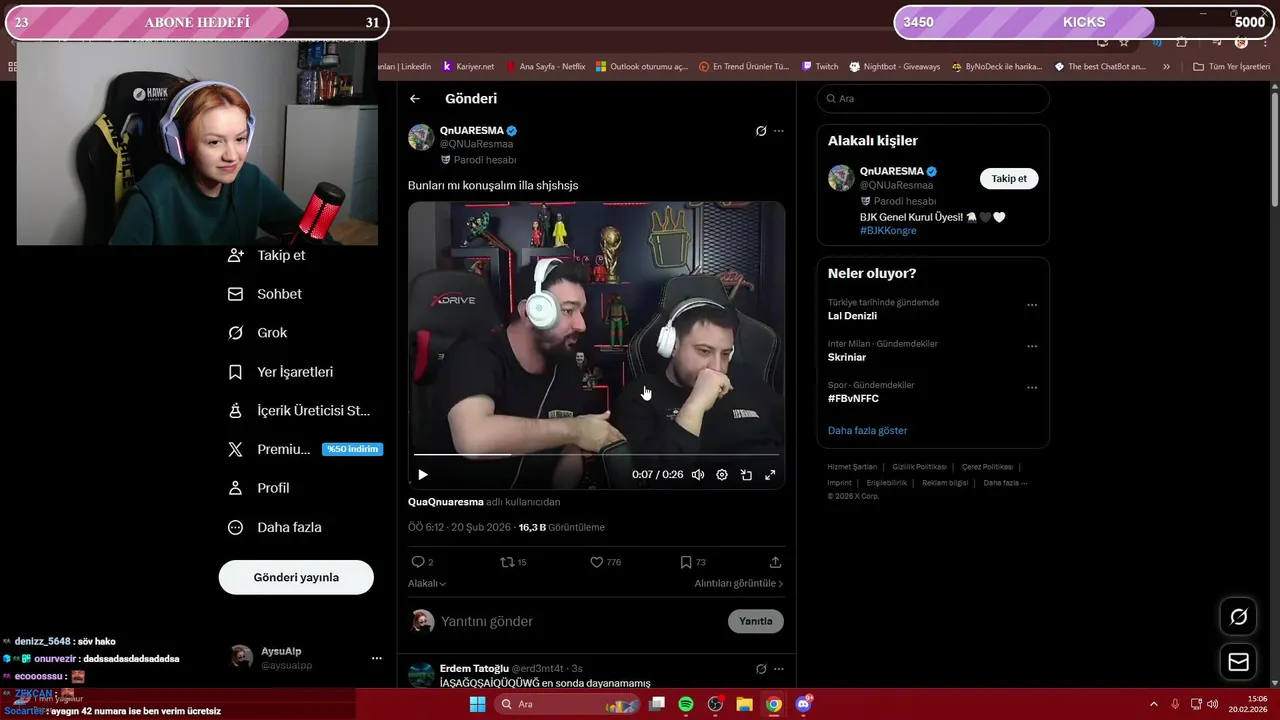Go back using the arrow beside Gönderi
This screenshot has width=1280, height=720.
click(x=415, y=99)
